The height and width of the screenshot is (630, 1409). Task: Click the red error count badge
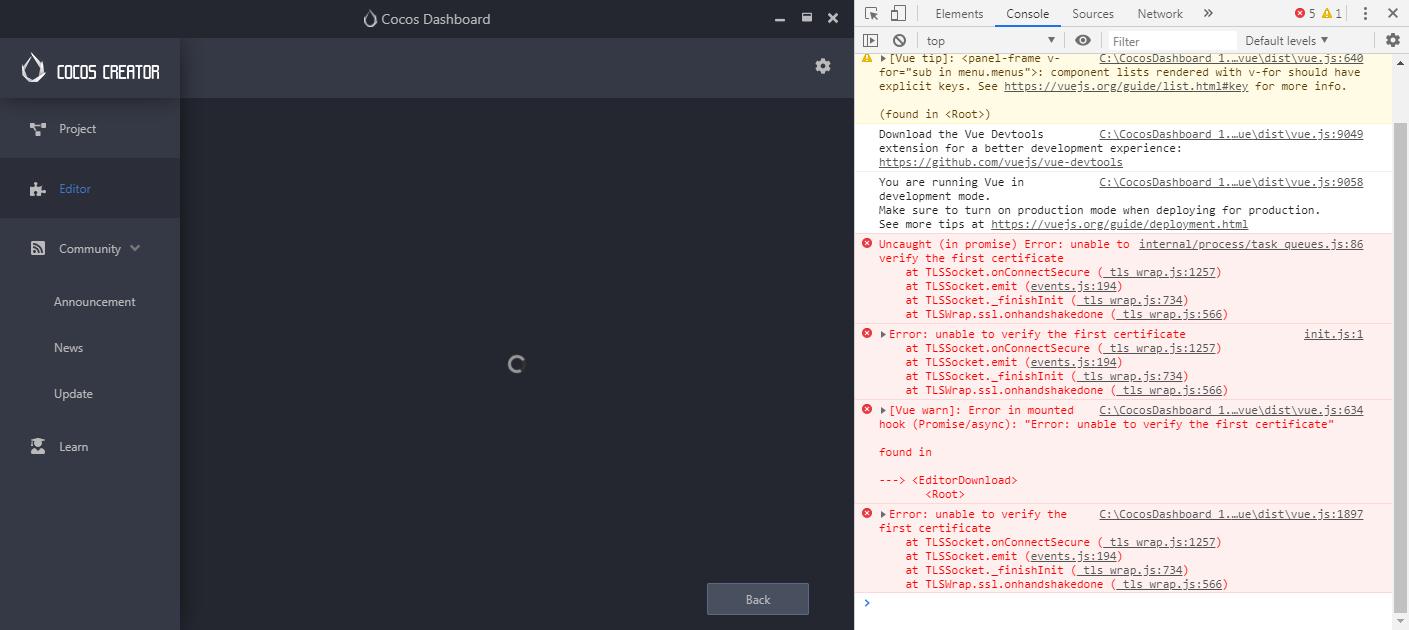[1305, 14]
